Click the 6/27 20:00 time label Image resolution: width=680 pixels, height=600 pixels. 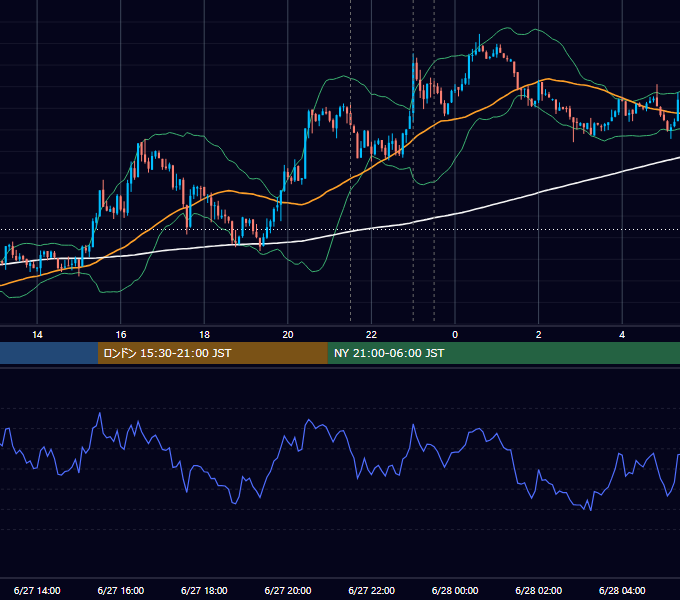[x=288, y=590]
